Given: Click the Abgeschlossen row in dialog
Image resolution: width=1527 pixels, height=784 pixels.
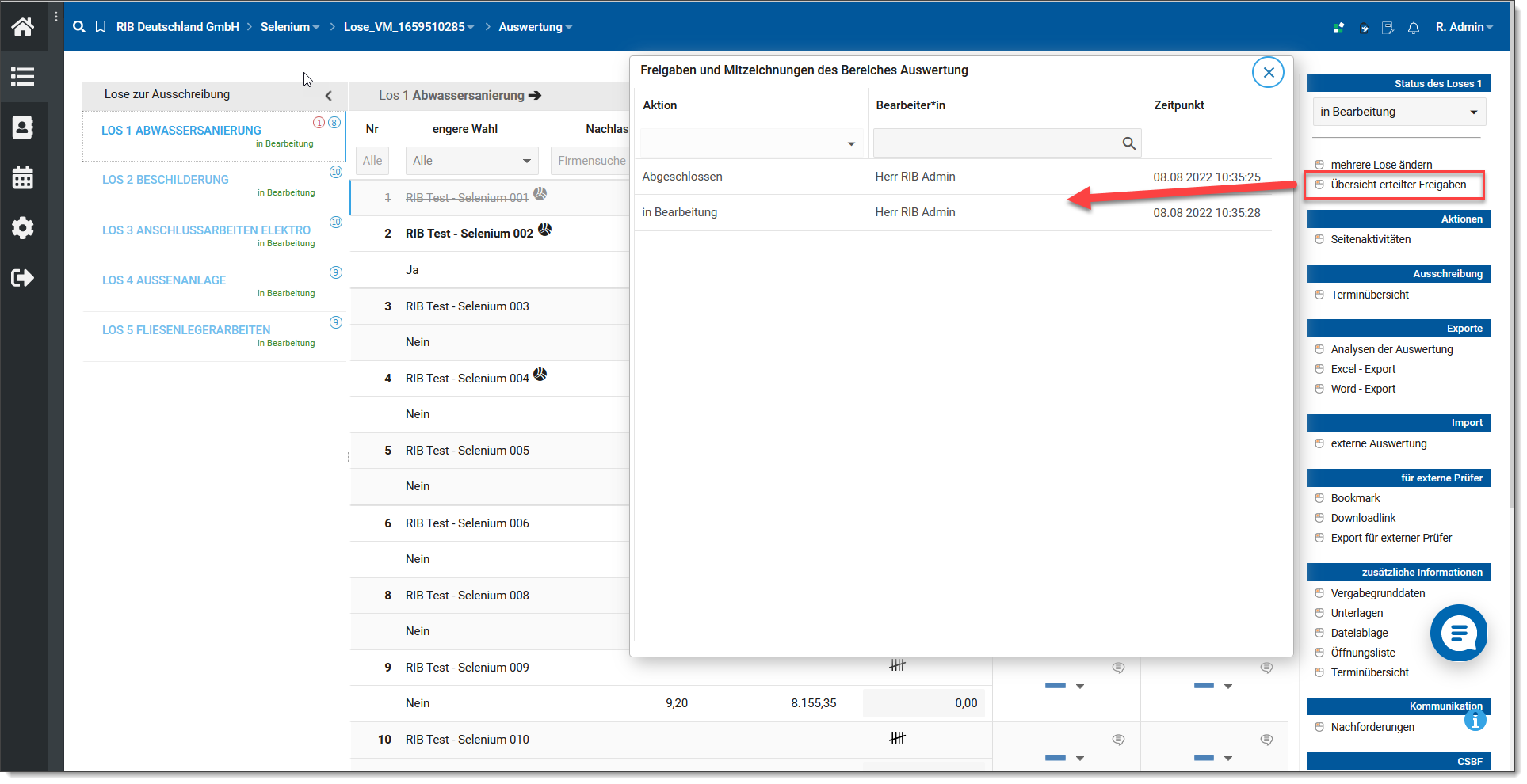Looking at the screenshot, I should click(x=952, y=177).
